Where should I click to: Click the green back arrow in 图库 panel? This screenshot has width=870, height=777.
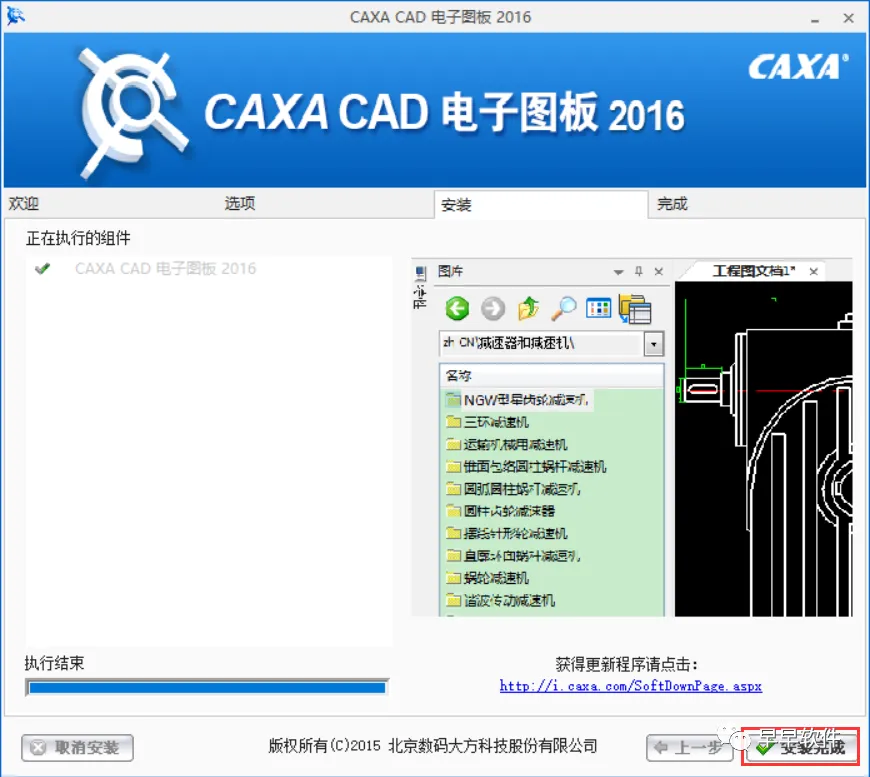point(457,308)
